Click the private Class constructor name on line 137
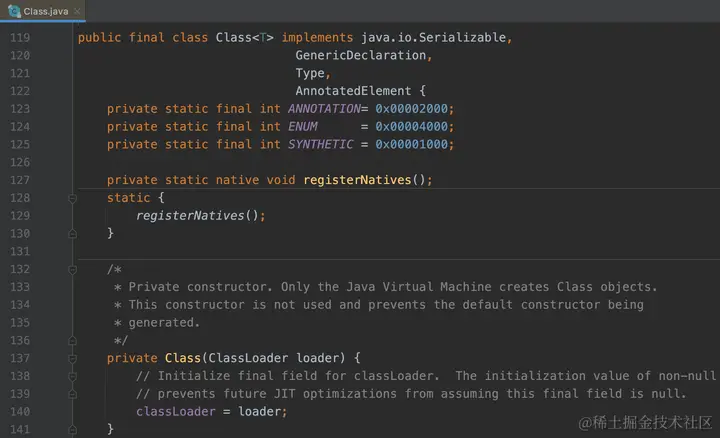Viewport: 720px width, 438px height. tap(183, 358)
